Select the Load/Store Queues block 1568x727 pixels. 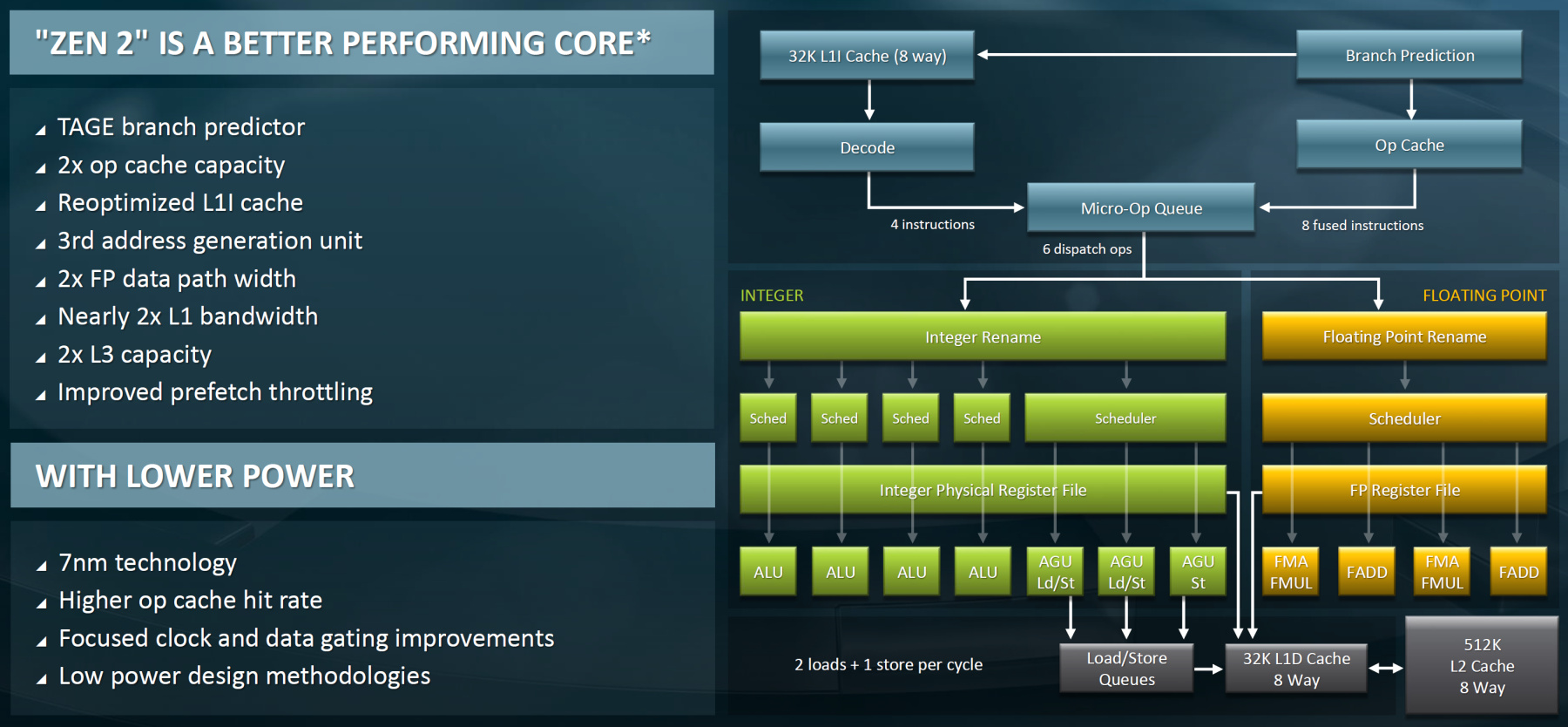[1126, 669]
